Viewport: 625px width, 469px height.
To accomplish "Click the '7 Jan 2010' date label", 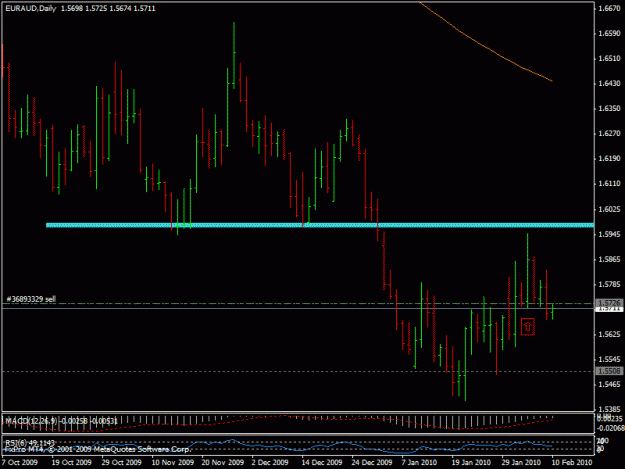I will pyautogui.click(x=419, y=462).
